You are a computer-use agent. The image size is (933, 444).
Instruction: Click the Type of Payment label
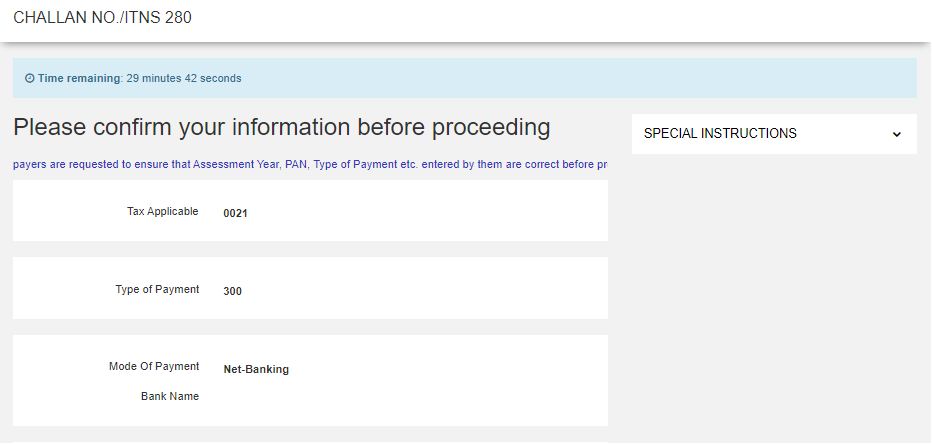pos(157,289)
